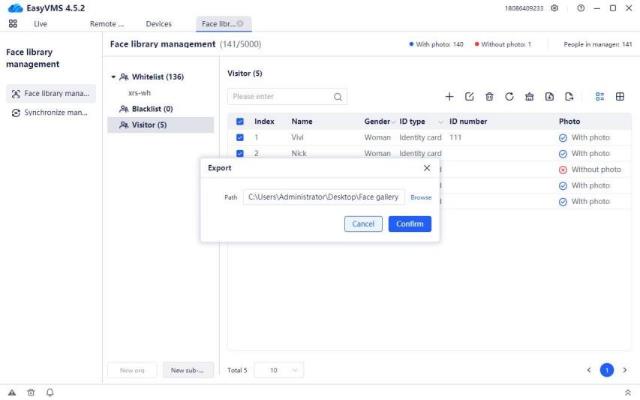Switch to the list view icon

coord(599,97)
